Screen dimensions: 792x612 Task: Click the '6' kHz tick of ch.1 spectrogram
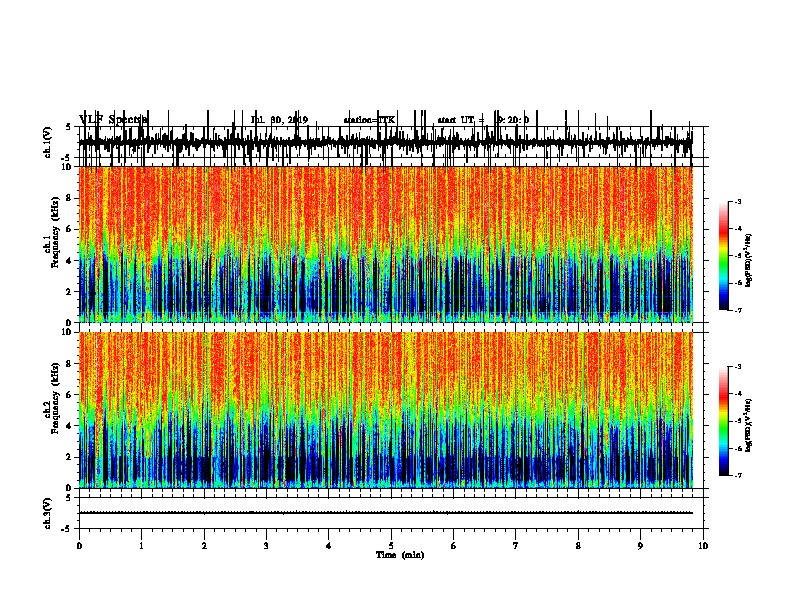click(x=69, y=229)
